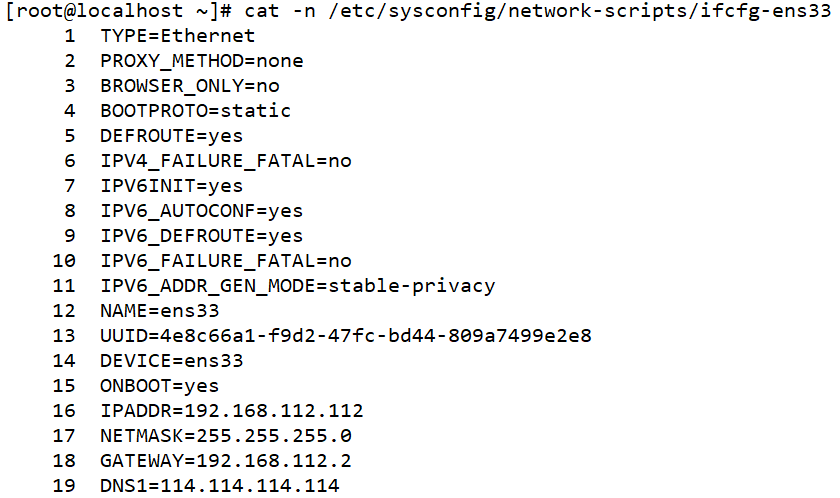The width and height of the screenshot is (840, 498).
Task: Click the PROXY_METHOD=none line
Action: point(202,61)
